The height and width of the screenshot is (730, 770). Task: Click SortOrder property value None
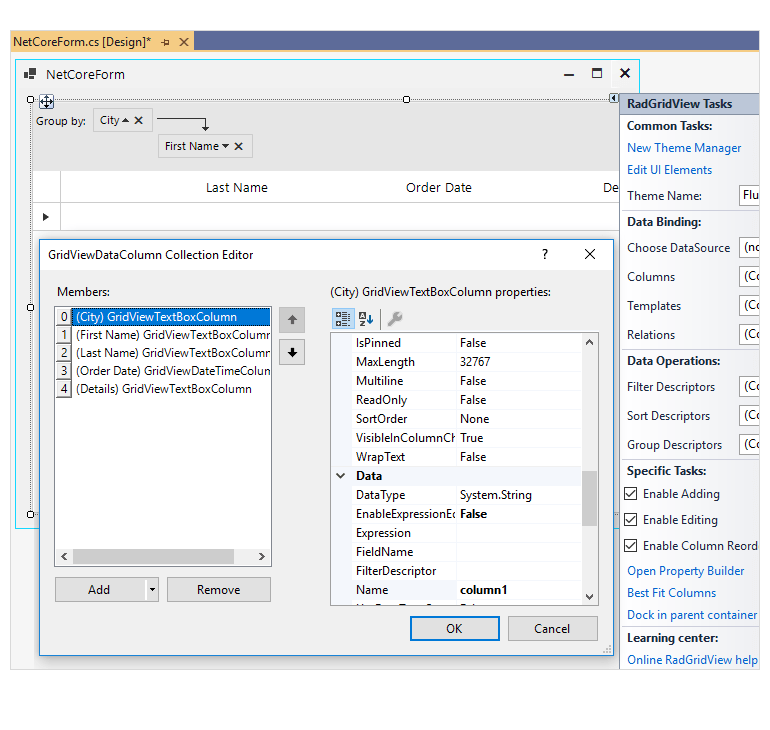[520, 419]
